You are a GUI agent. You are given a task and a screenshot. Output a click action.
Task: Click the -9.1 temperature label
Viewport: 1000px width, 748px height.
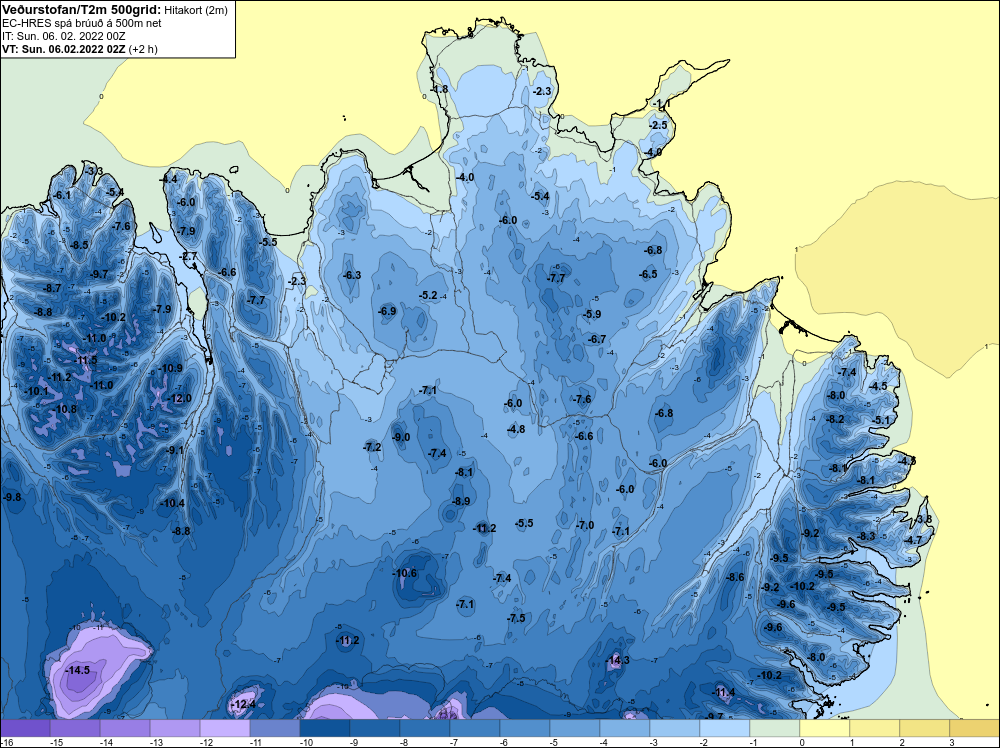[175, 450]
